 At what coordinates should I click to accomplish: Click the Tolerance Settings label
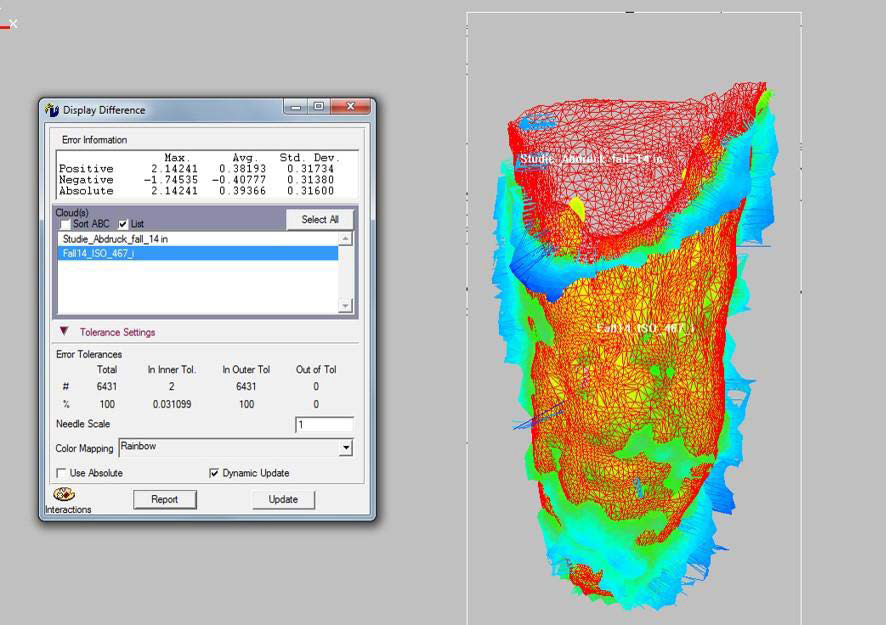click(118, 332)
